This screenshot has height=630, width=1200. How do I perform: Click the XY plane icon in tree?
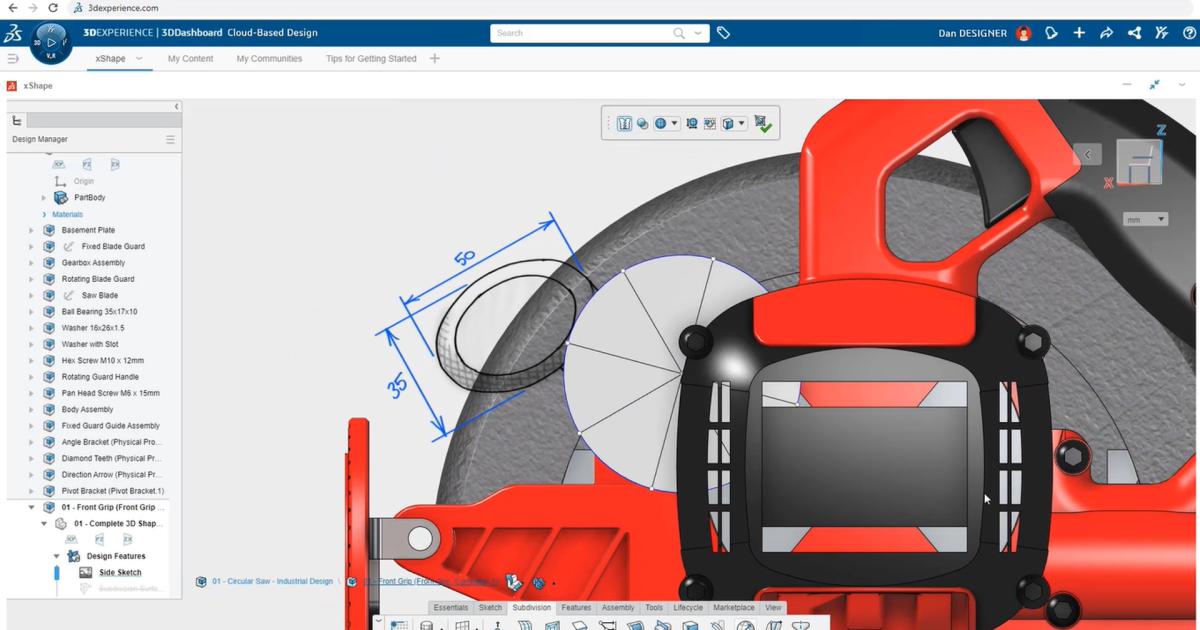pyautogui.click(x=58, y=164)
